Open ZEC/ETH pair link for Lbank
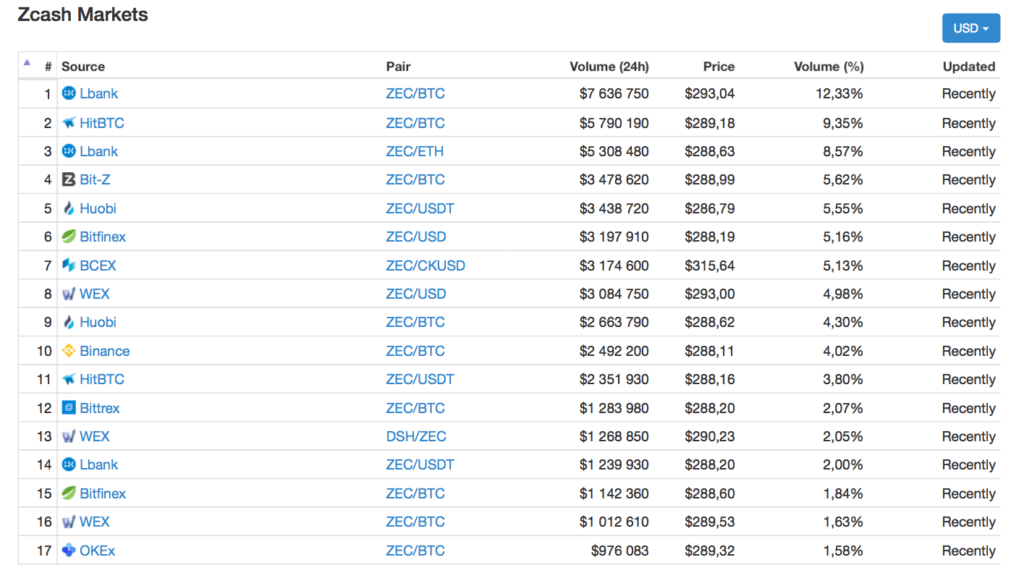This screenshot has height=565, width=1024. coord(415,151)
